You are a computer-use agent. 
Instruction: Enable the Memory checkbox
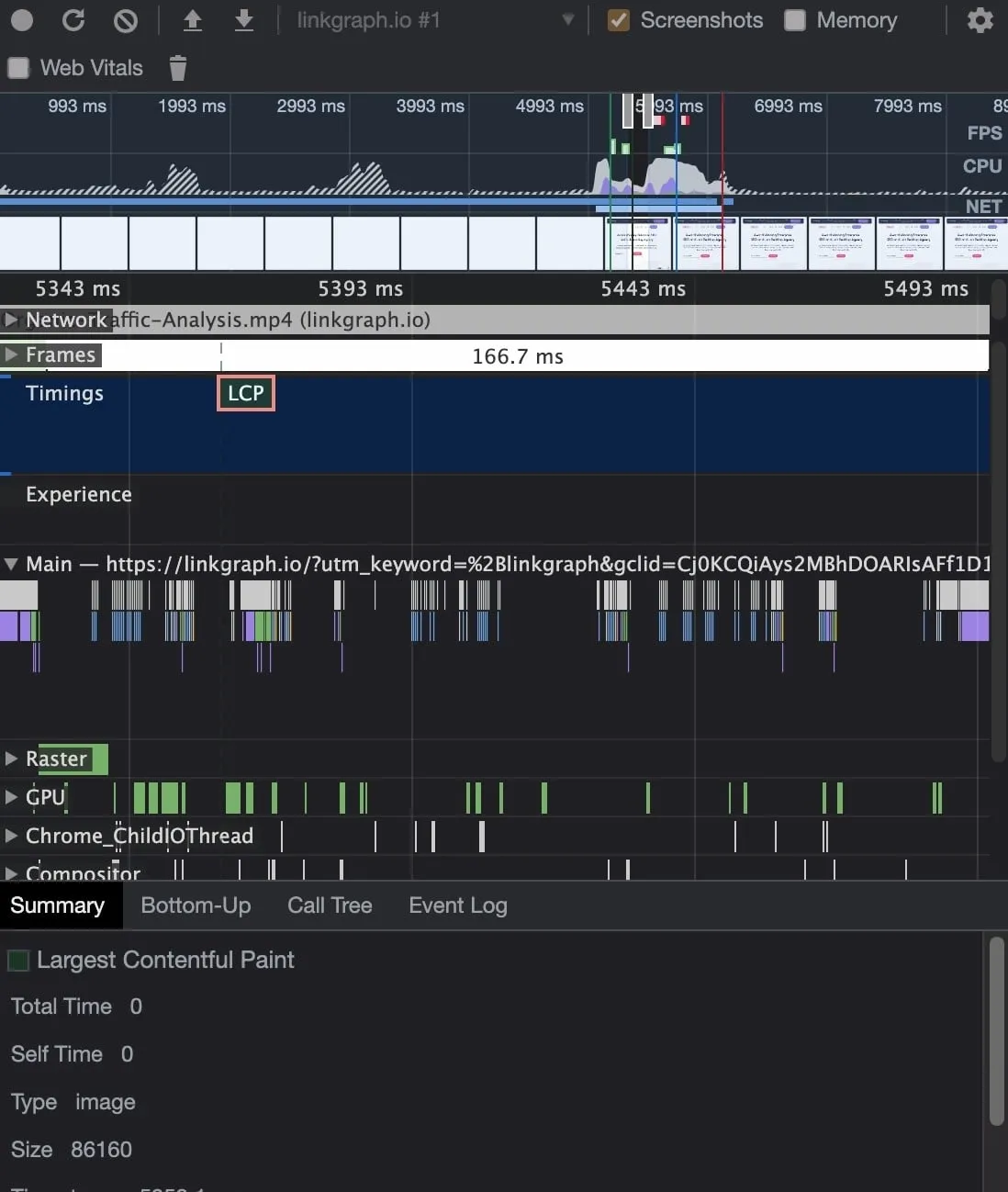[795, 20]
